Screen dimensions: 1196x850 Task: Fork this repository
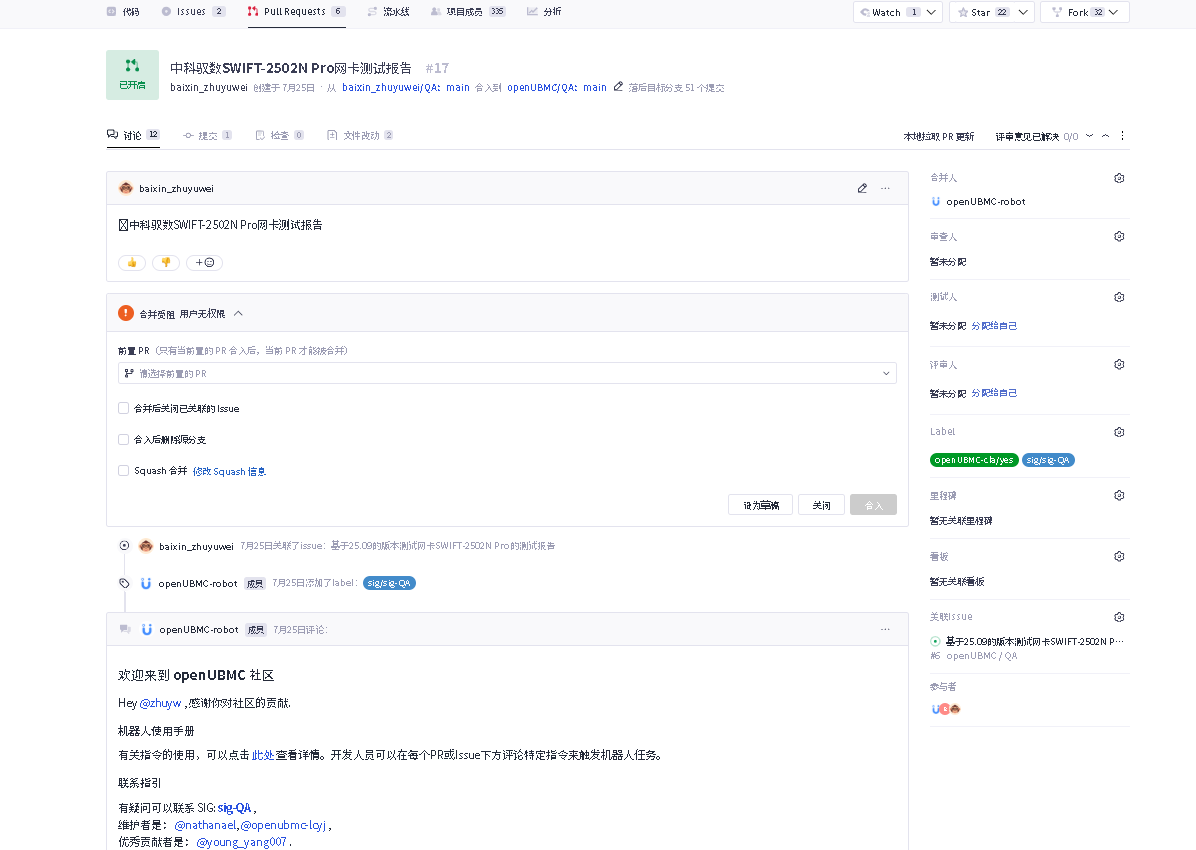pyautogui.click(x=1077, y=12)
